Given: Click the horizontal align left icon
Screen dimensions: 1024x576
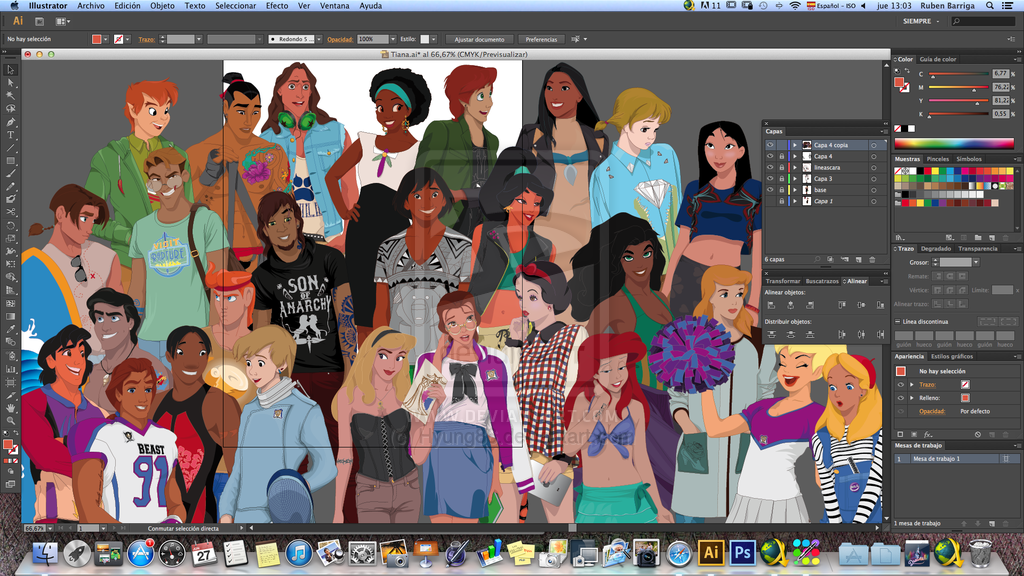Looking at the screenshot, I should pos(772,305).
